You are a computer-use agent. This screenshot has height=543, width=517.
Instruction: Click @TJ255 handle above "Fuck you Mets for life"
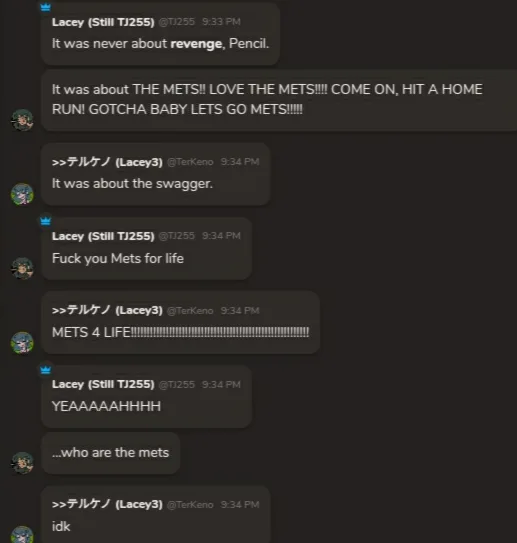[177, 236]
